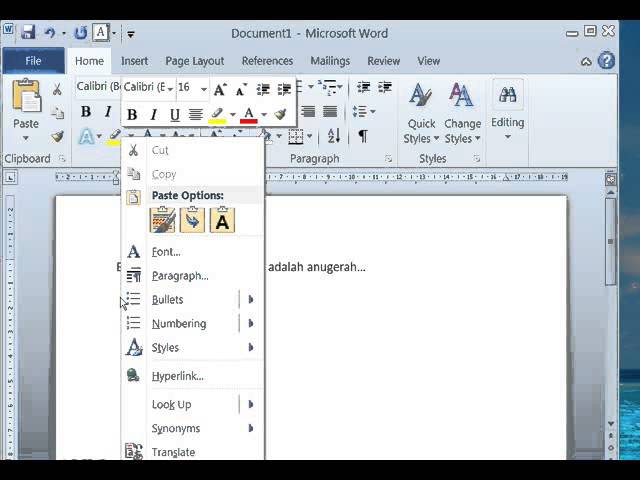
Task: Click ribbon Increase Indent icon
Action: 384,87
